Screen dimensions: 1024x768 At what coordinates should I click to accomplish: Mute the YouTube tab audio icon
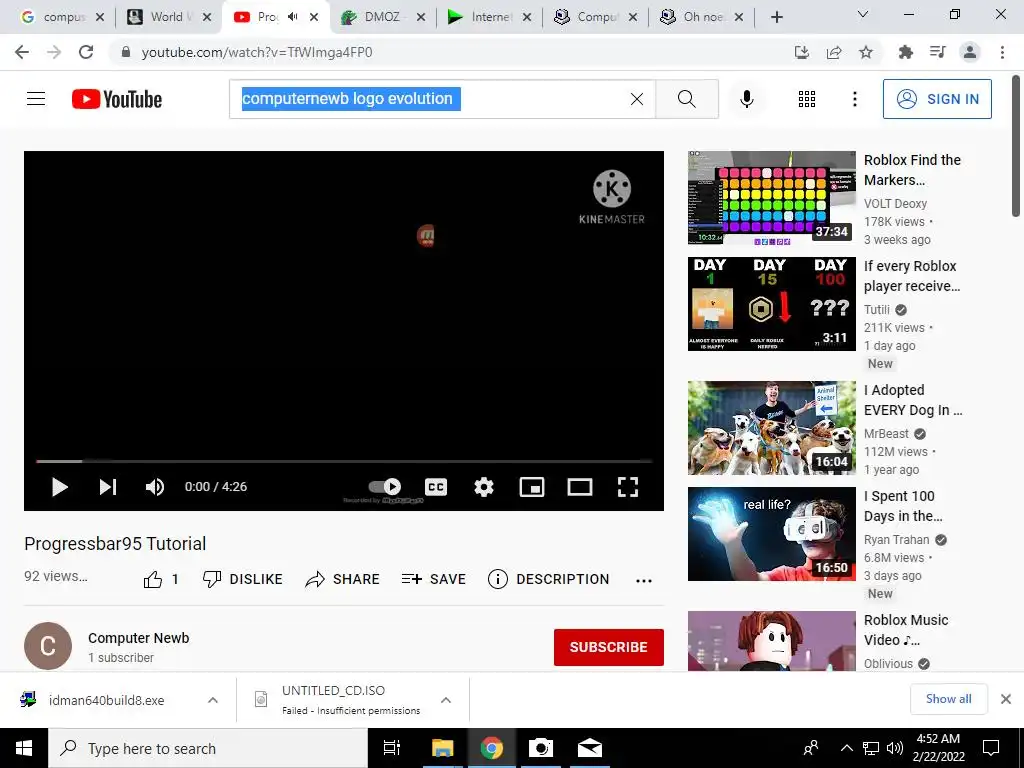click(x=293, y=17)
